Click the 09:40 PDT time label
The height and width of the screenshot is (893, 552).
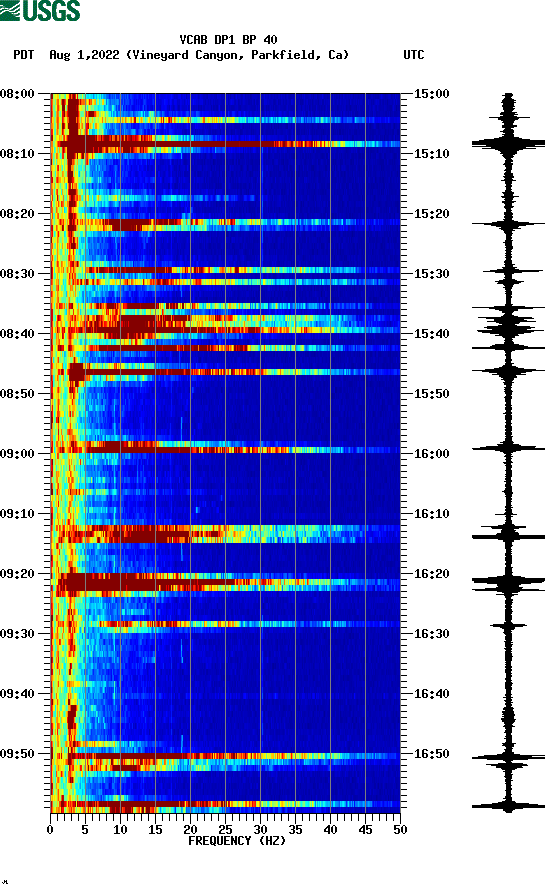pos(17,694)
